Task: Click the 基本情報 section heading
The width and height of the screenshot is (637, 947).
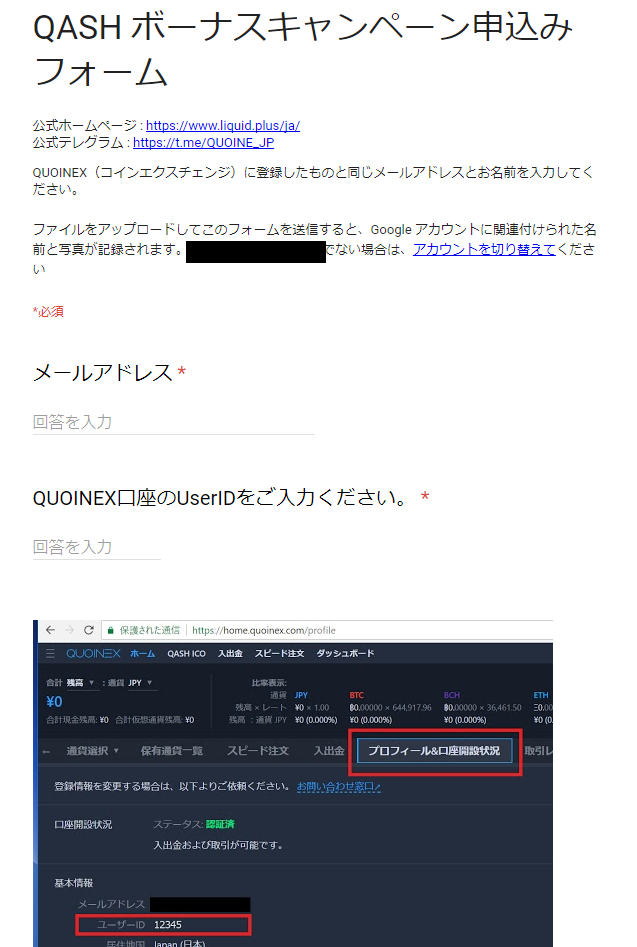Action: (x=74, y=883)
